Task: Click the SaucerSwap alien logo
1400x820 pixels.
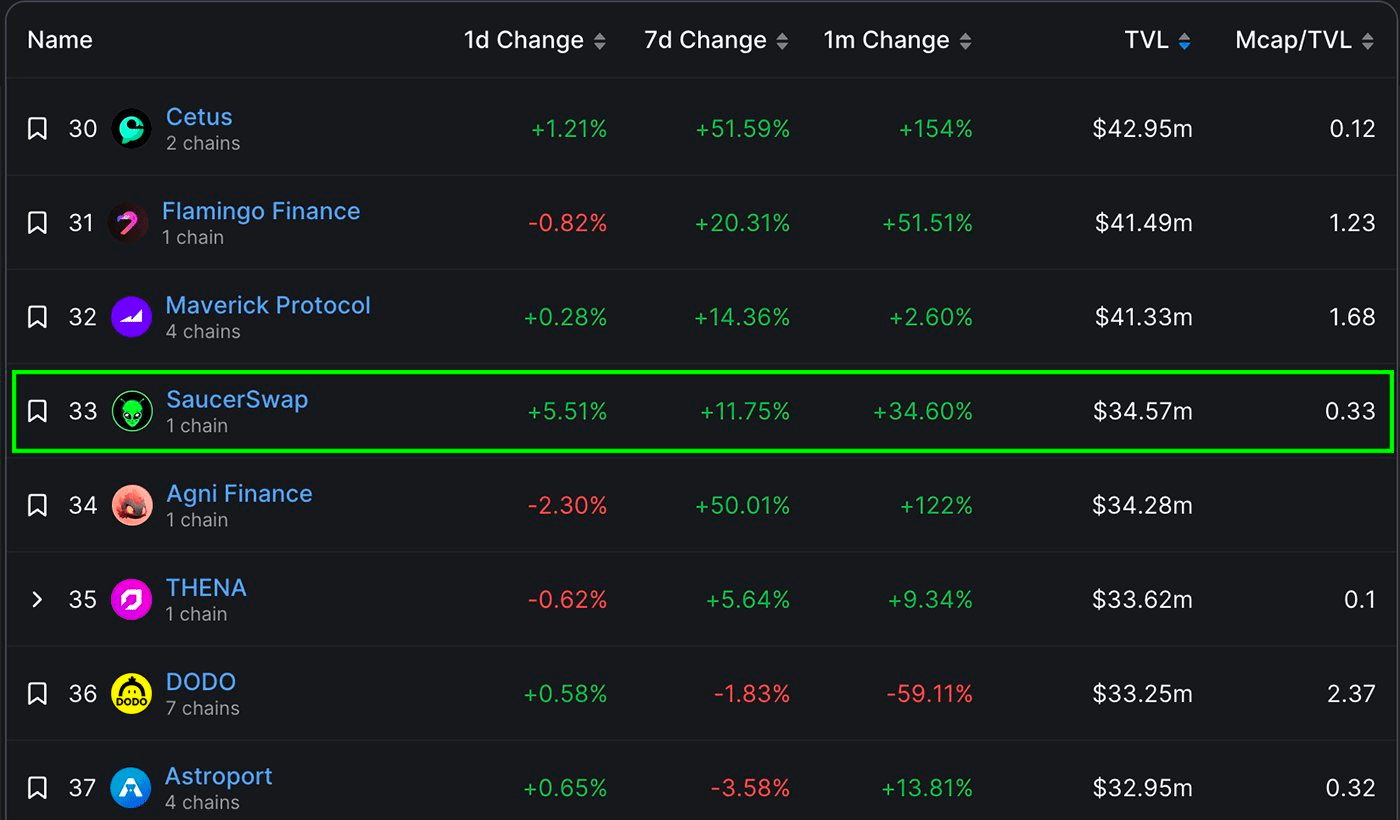Action: 130,411
